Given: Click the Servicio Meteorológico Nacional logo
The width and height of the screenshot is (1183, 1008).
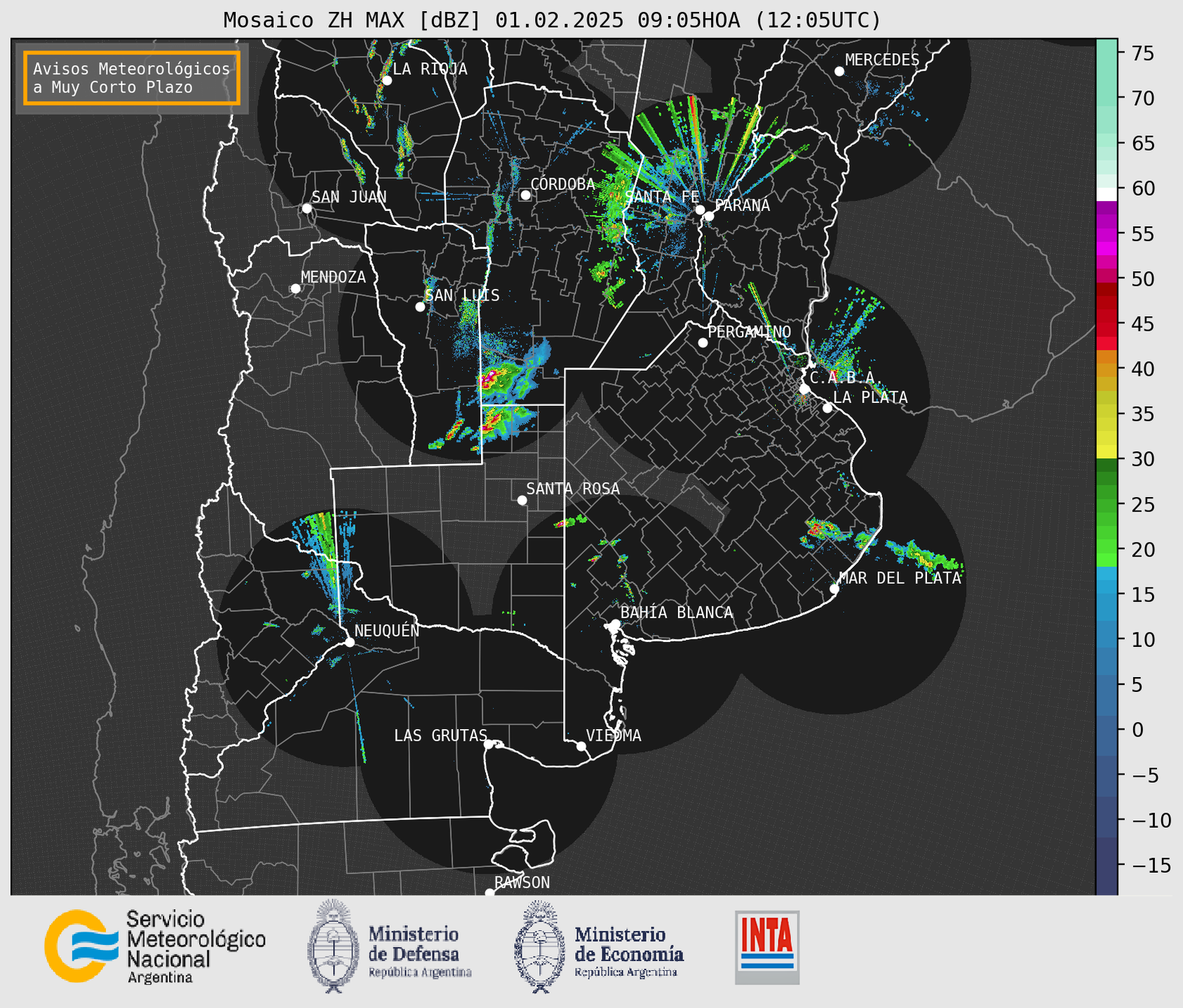Looking at the screenshot, I should (82, 946).
